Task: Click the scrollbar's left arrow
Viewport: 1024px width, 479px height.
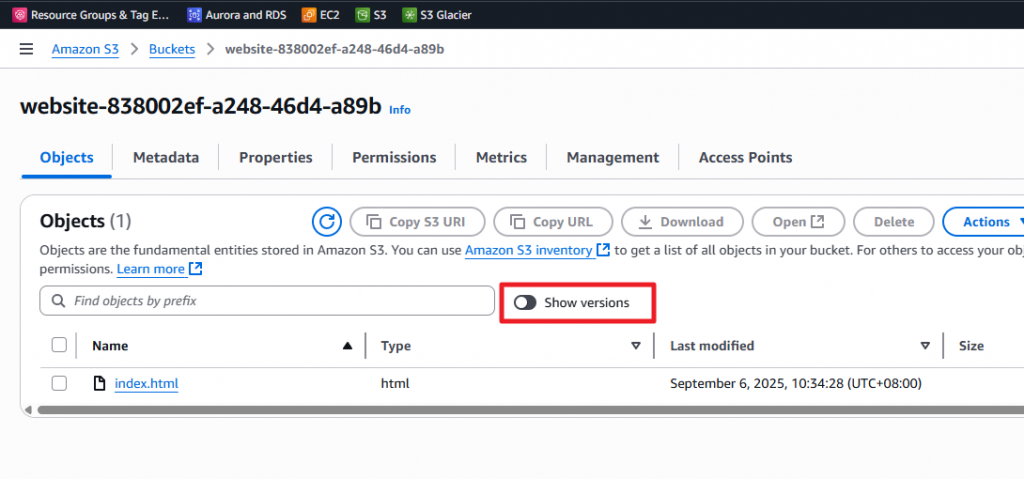Action: pos(27,410)
